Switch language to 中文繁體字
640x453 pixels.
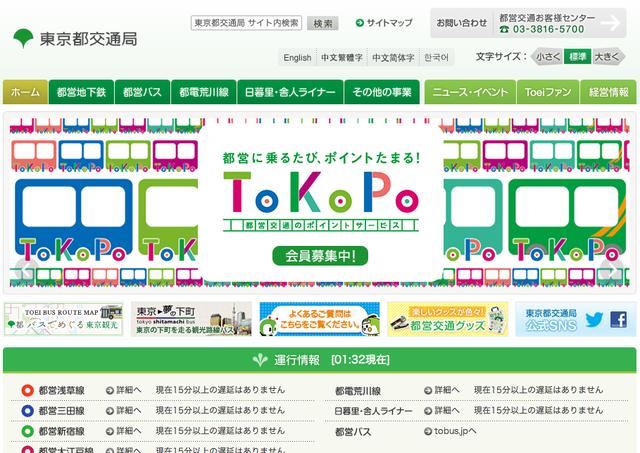click(342, 58)
